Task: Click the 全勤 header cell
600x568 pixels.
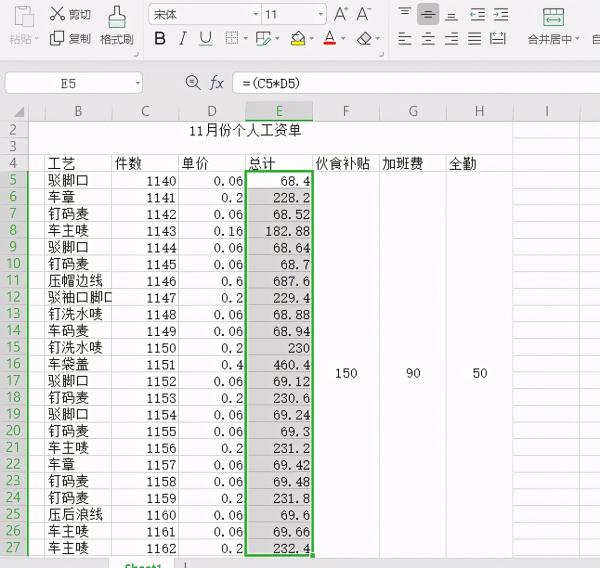Action: [x=479, y=163]
